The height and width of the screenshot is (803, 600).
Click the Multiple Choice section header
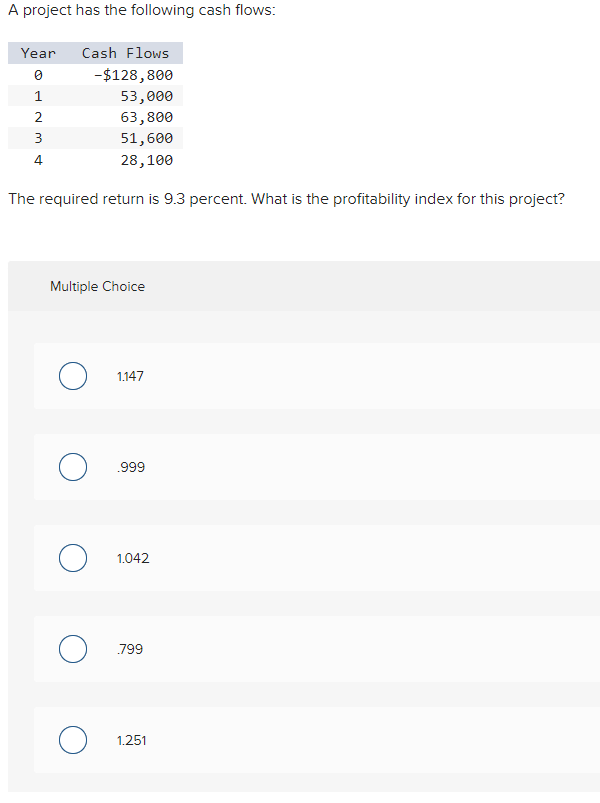pos(97,286)
